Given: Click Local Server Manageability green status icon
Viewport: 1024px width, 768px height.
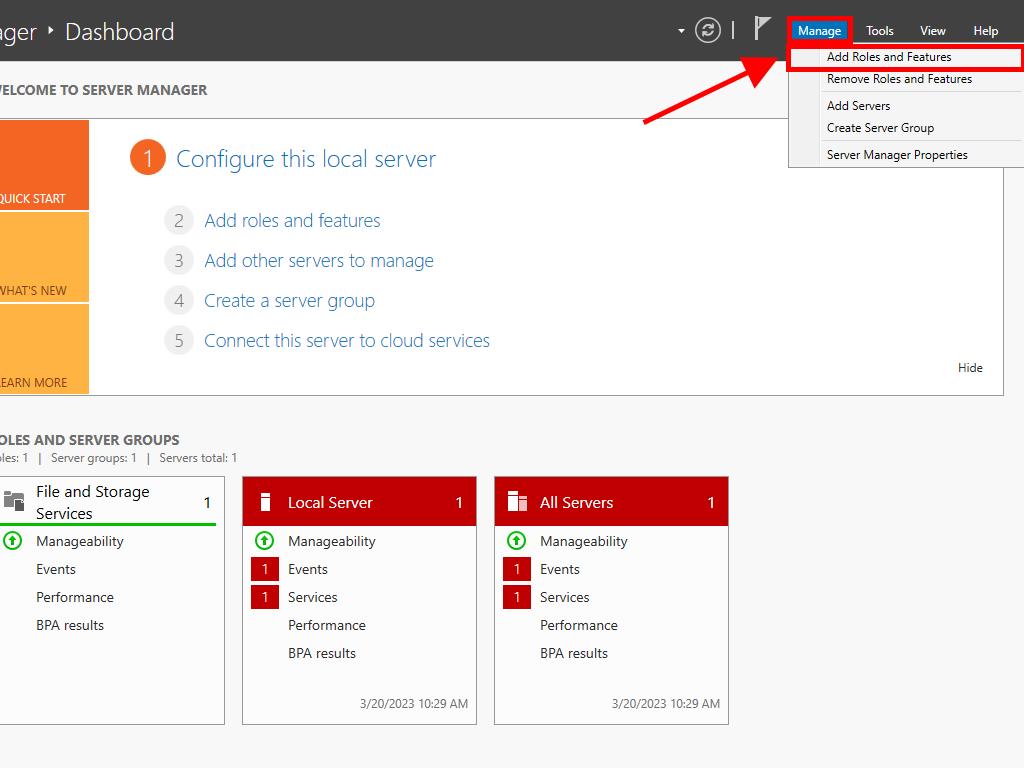Looking at the screenshot, I should [264, 541].
